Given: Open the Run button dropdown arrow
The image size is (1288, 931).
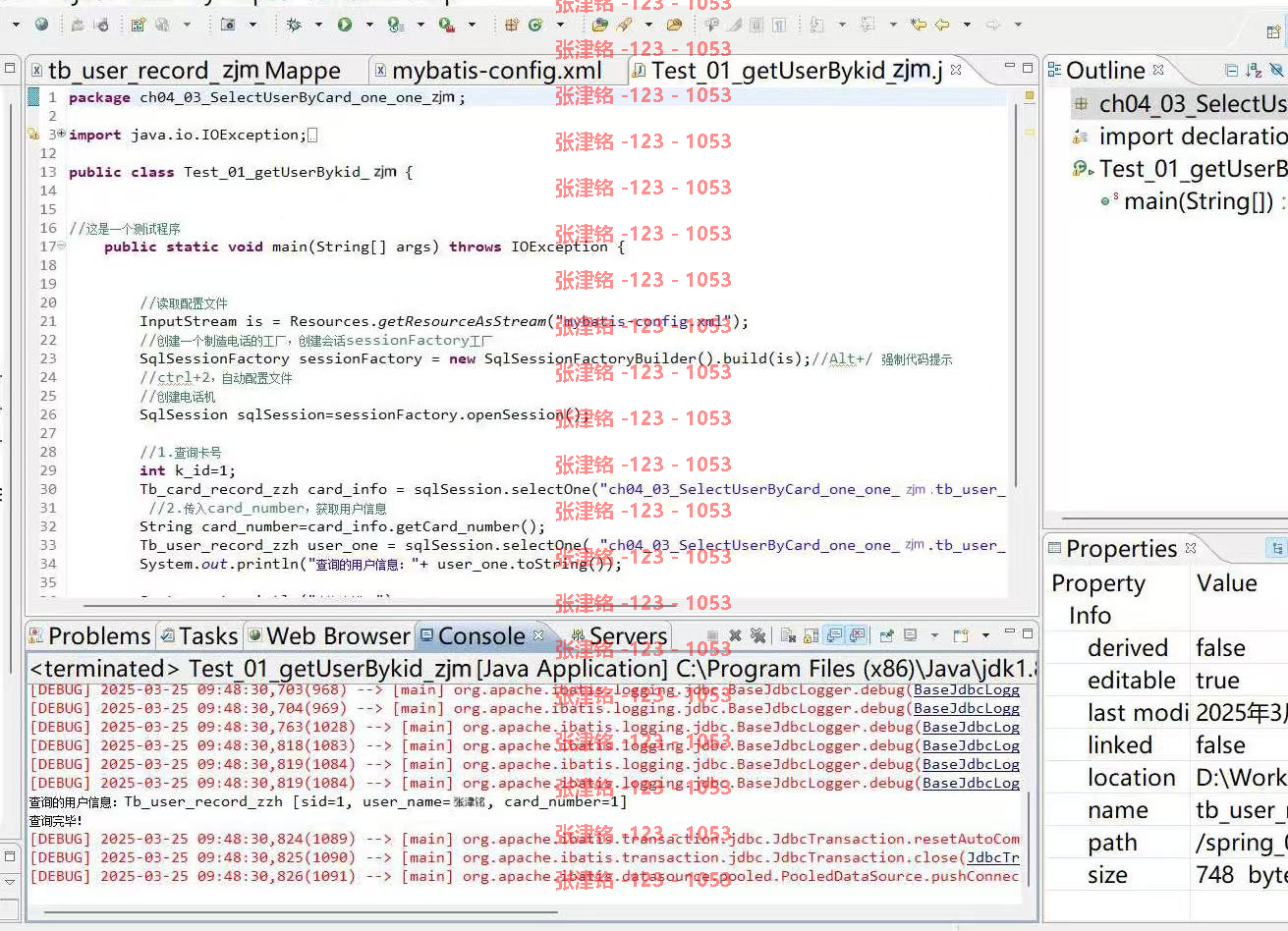Looking at the screenshot, I should point(369,25).
